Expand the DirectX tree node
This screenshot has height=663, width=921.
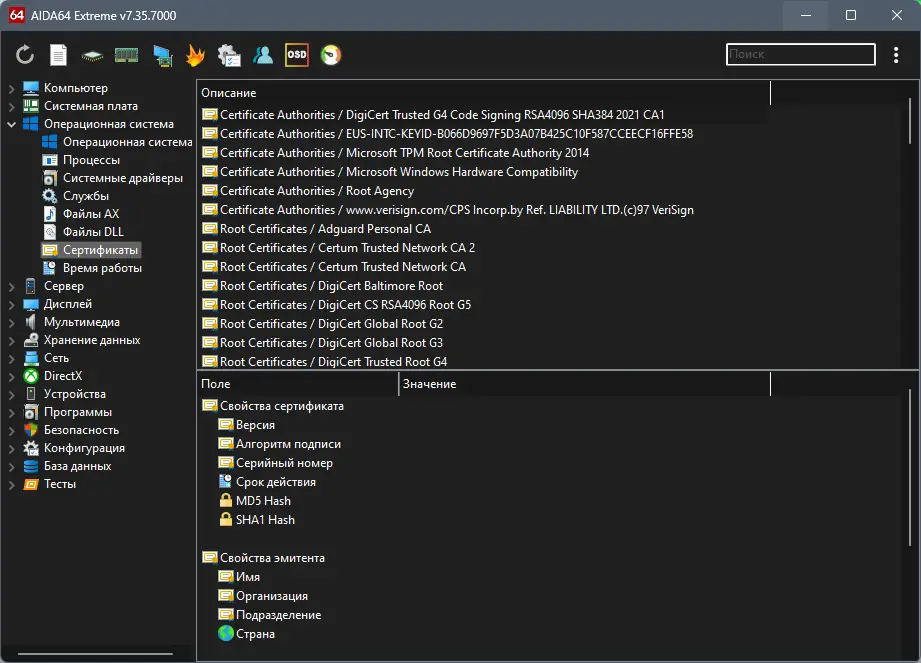[11, 377]
